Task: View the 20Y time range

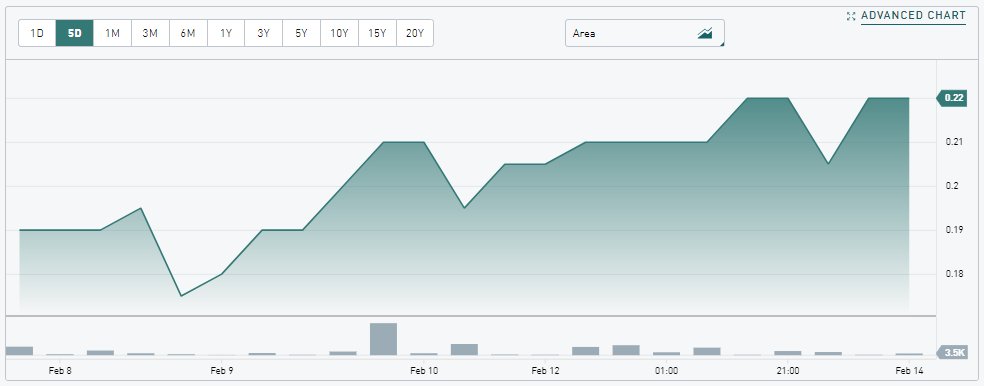Action: [415, 33]
